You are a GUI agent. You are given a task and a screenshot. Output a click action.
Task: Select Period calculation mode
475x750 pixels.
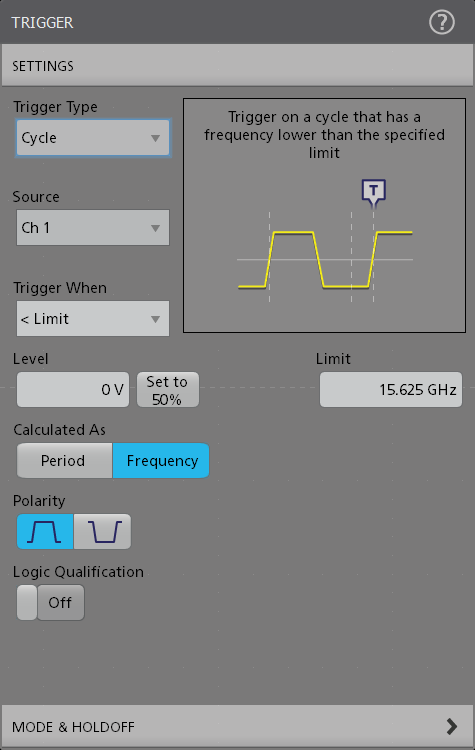click(65, 461)
